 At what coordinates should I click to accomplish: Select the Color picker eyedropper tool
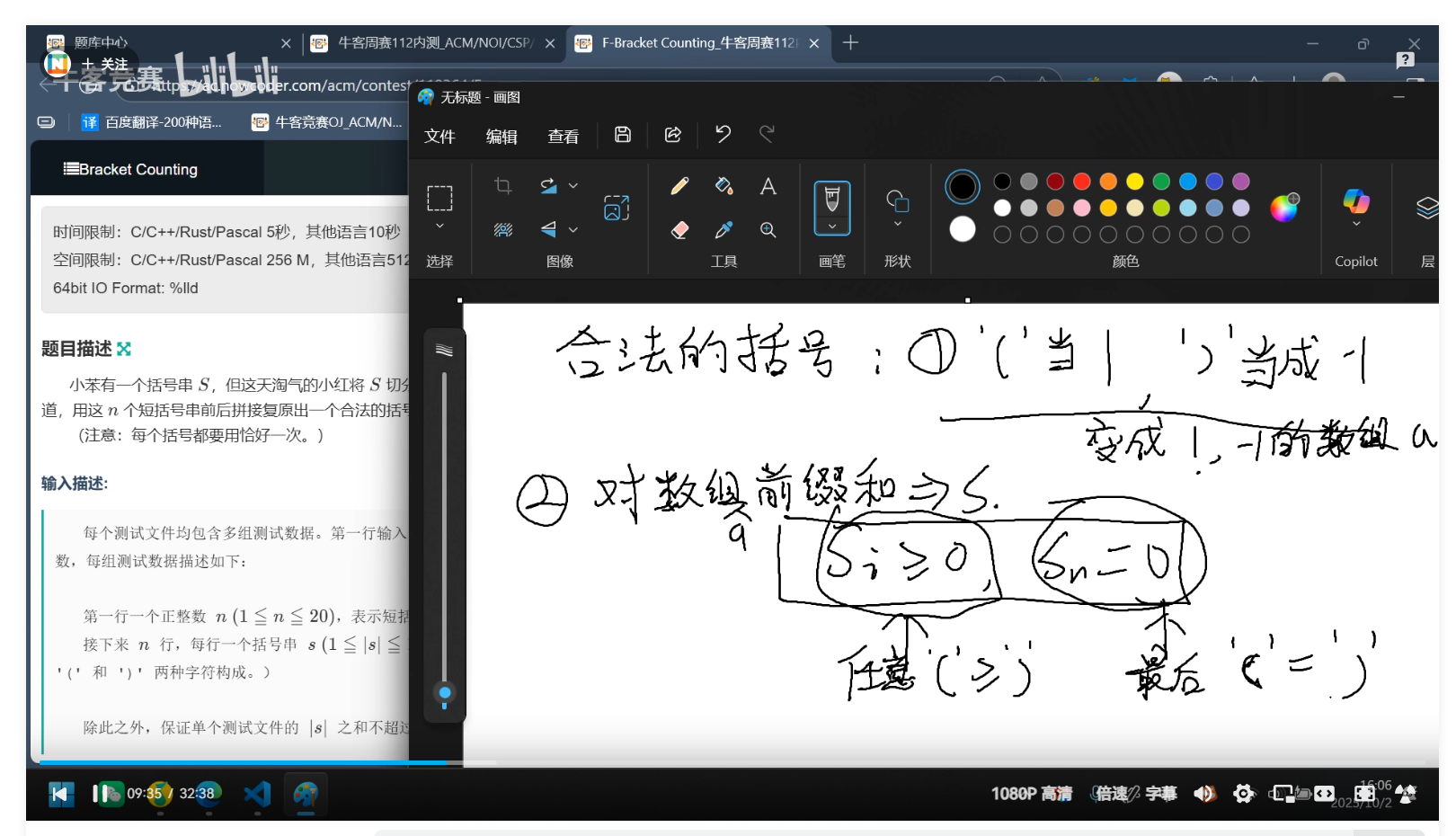pyautogui.click(x=724, y=230)
